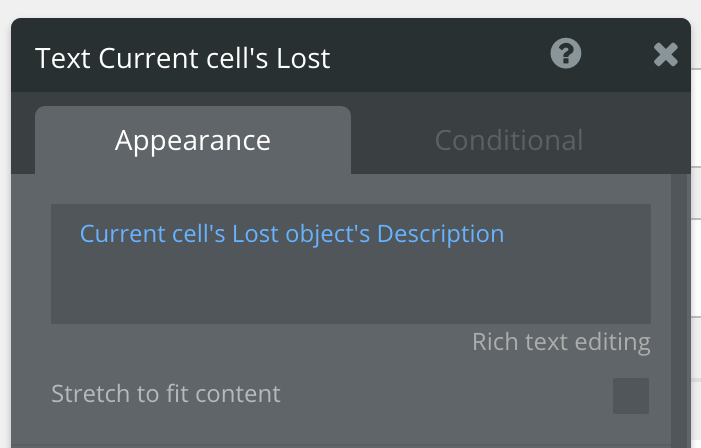Screen dimensions: 701x448
Task: Click 'Lost object's' segment of the expression
Action: coord(301,234)
